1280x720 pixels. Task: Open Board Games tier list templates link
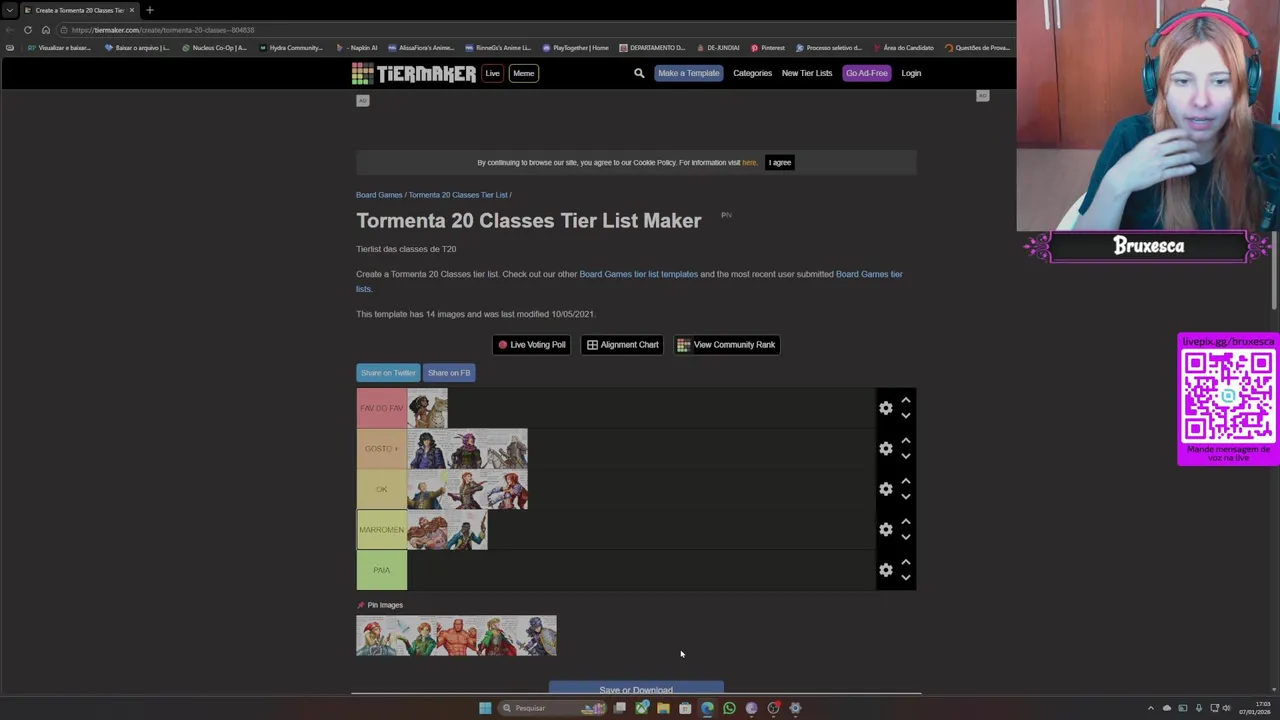tap(638, 274)
